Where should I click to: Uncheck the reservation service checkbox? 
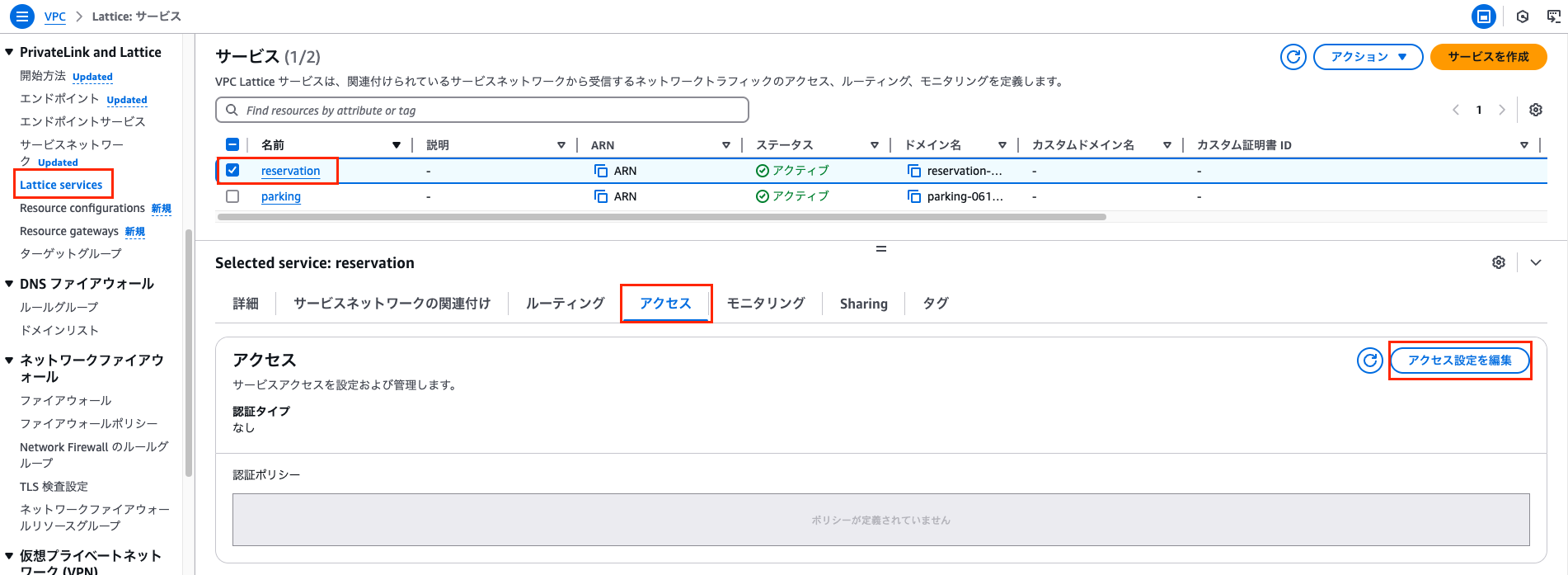coord(232,170)
